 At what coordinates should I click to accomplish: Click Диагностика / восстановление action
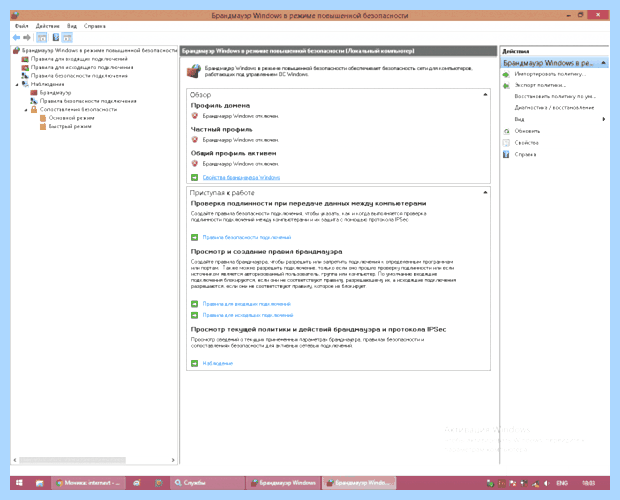(x=554, y=108)
